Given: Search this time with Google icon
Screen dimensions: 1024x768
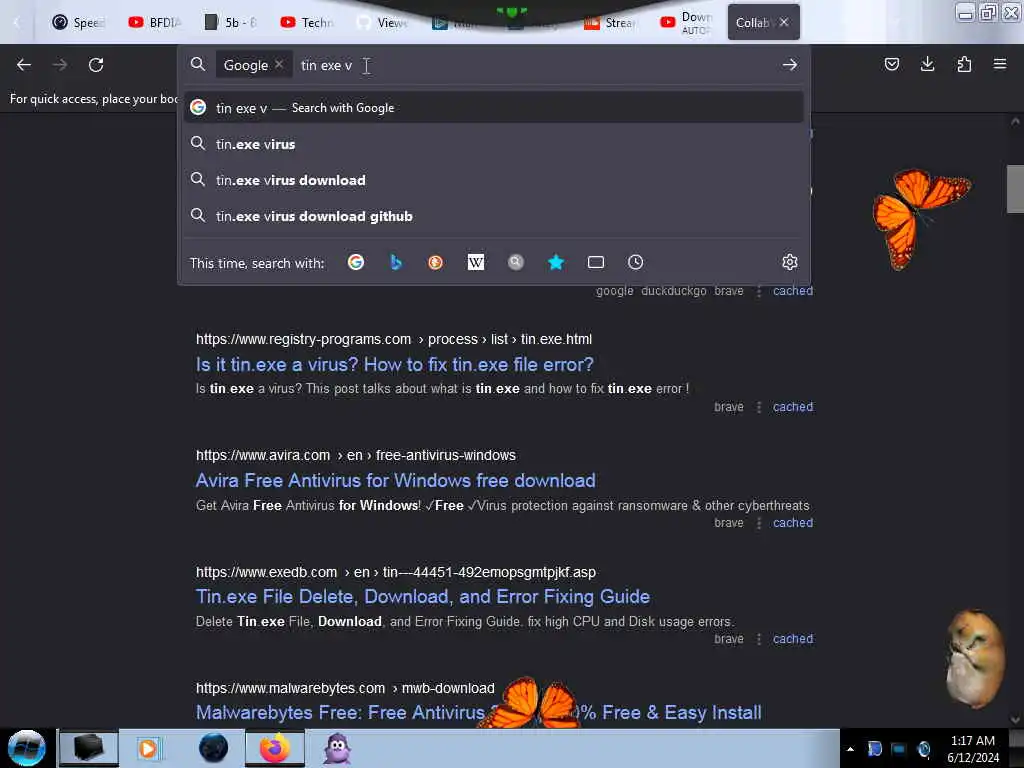Looking at the screenshot, I should click(x=356, y=263).
